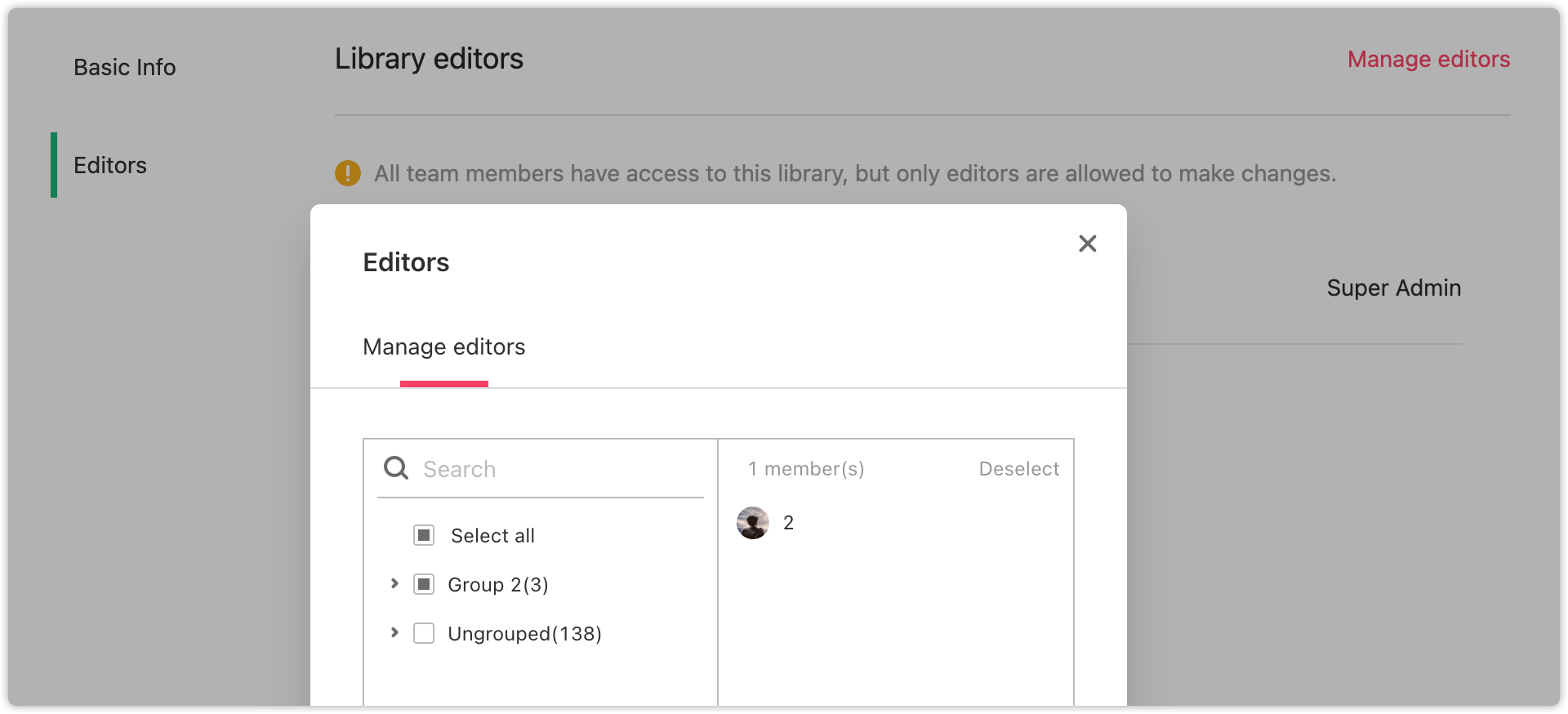Screen dimensions: 1568x714
Task: Check the Ungrouped(138) checkbox
Action: click(424, 633)
